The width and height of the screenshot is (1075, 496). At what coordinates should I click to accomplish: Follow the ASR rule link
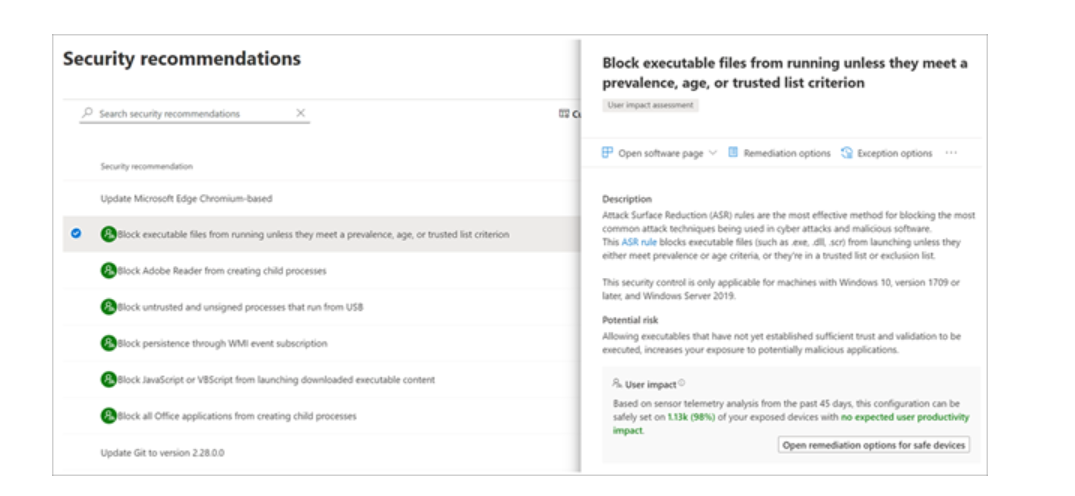(x=639, y=242)
